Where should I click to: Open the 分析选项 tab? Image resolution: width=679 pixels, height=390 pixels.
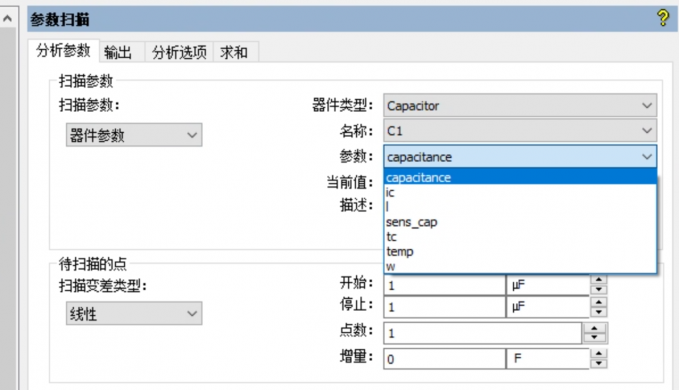tap(179, 52)
